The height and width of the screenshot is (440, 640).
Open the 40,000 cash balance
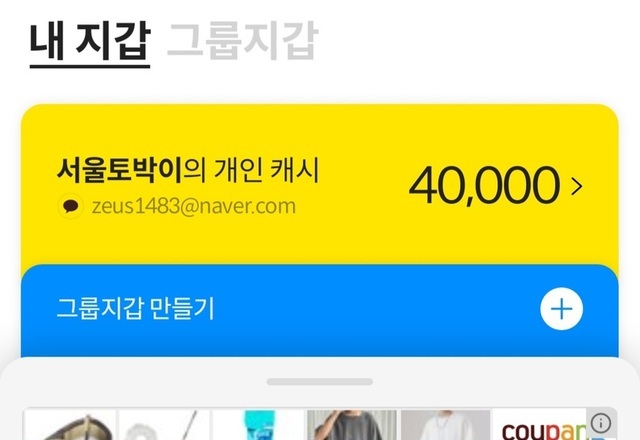(x=484, y=186)
